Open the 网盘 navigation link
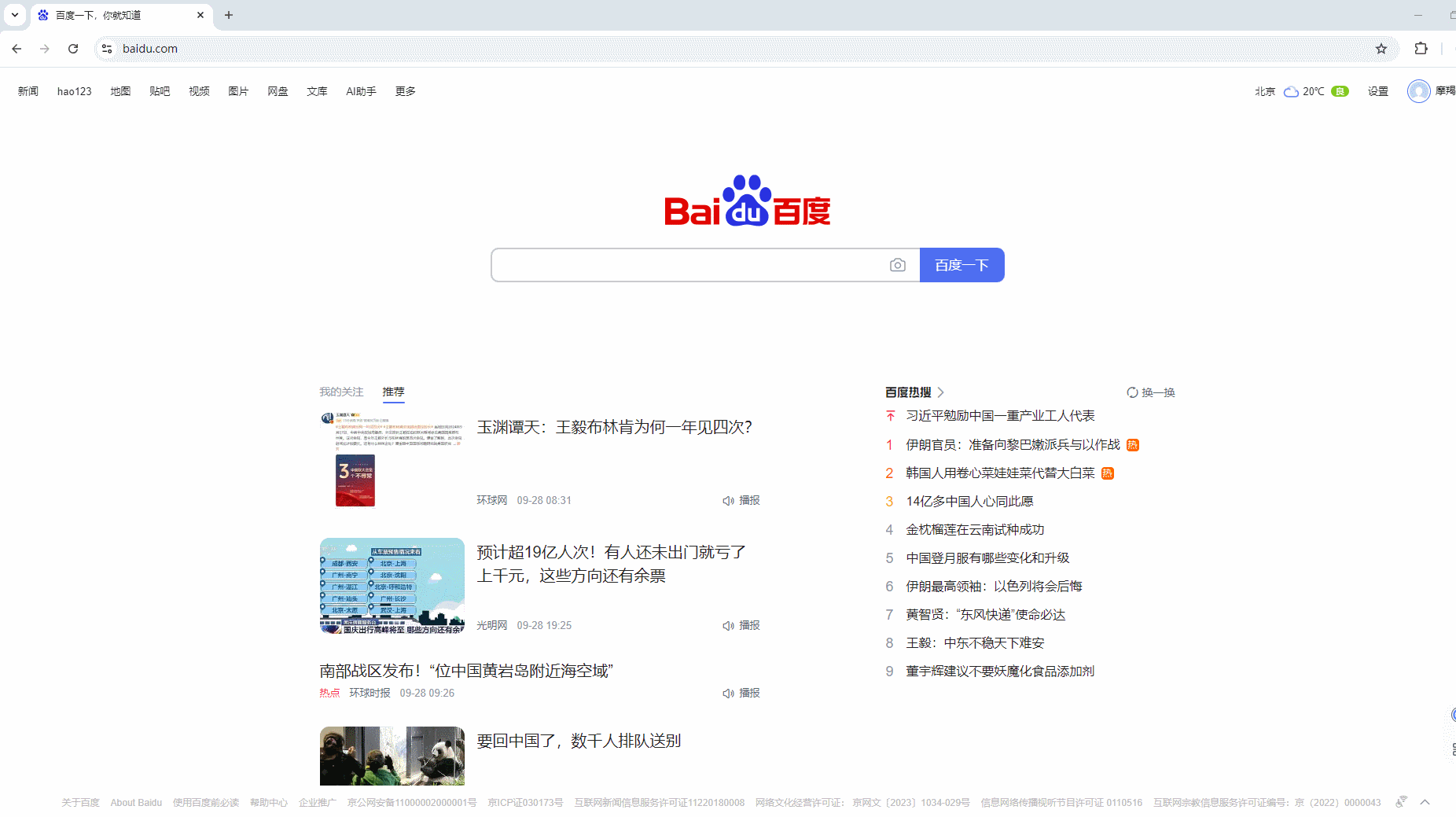Viewport: 1456px width, 817px height. pyautogui.click(x=278, y=91)
